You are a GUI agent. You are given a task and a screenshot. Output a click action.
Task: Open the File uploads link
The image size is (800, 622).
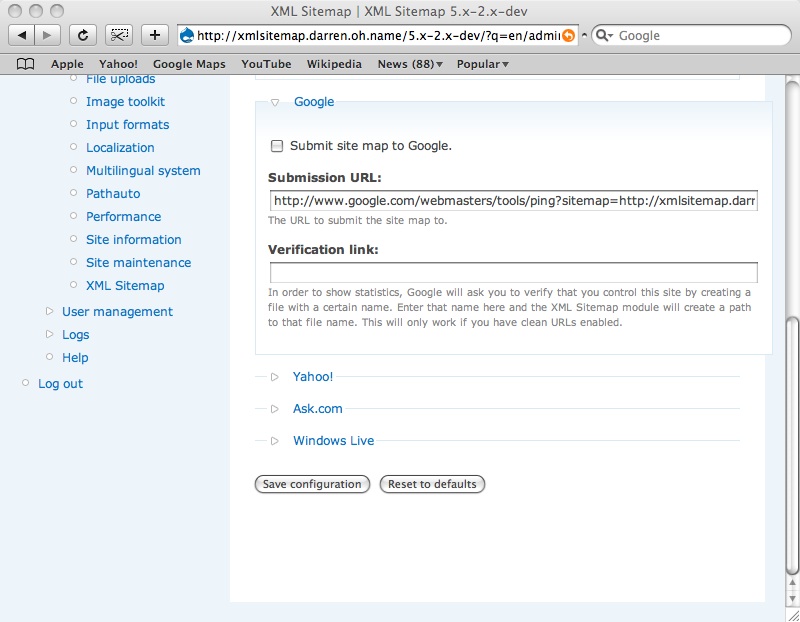(x=120, y=79)
